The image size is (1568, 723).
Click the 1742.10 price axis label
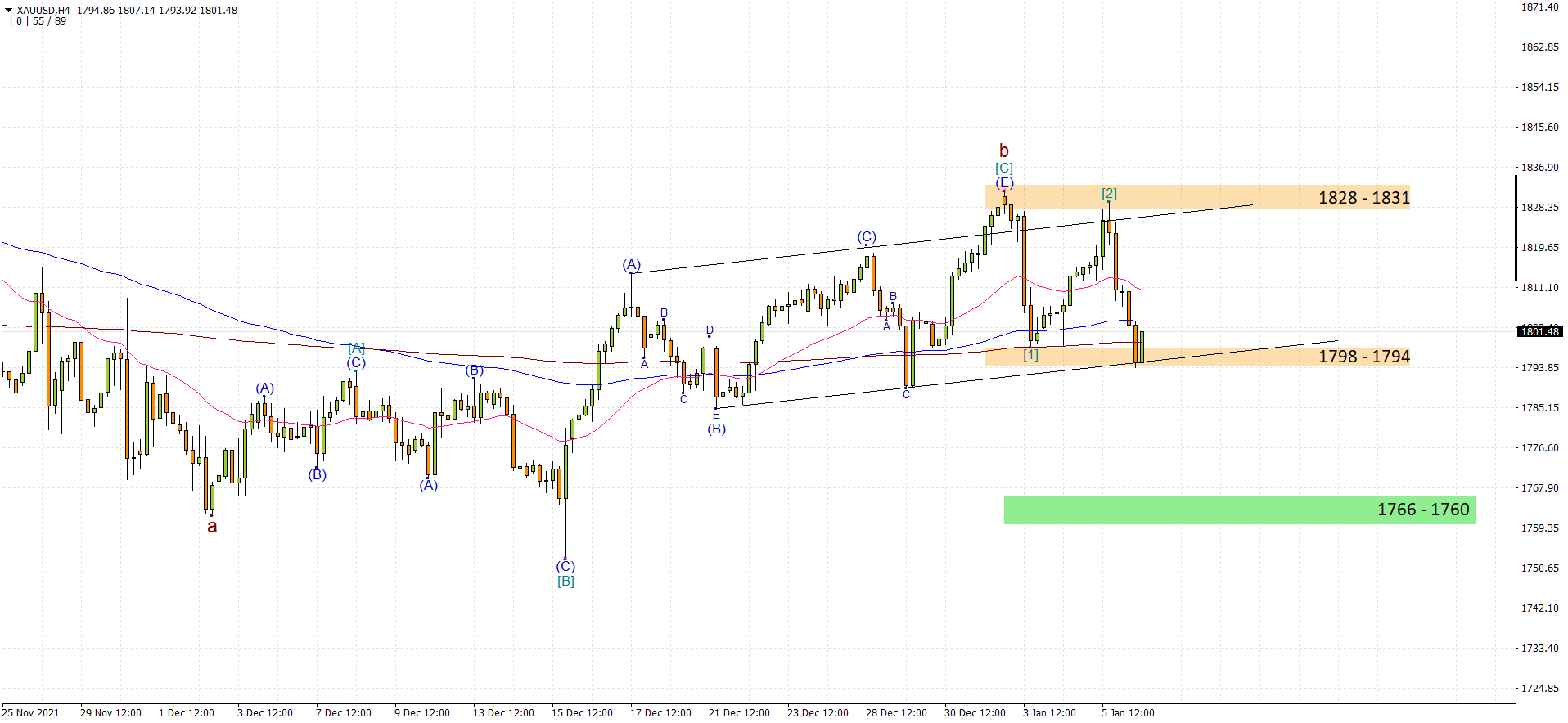click(1539, 608)
